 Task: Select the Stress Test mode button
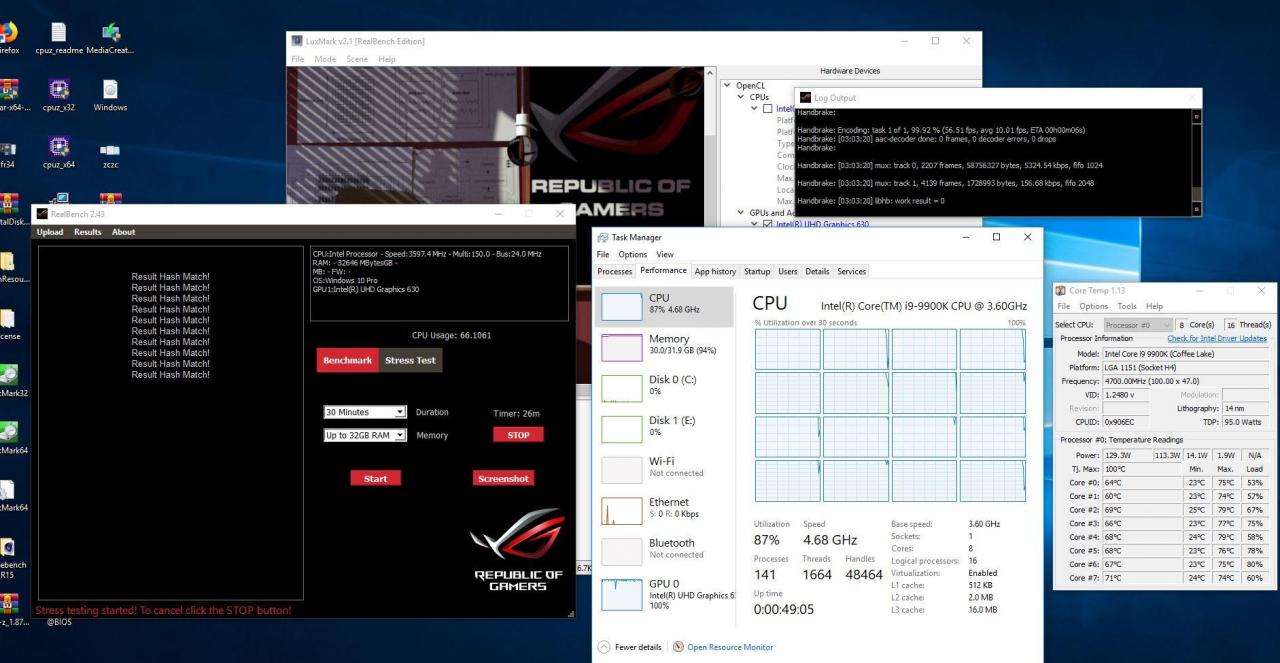pos(411,360)
